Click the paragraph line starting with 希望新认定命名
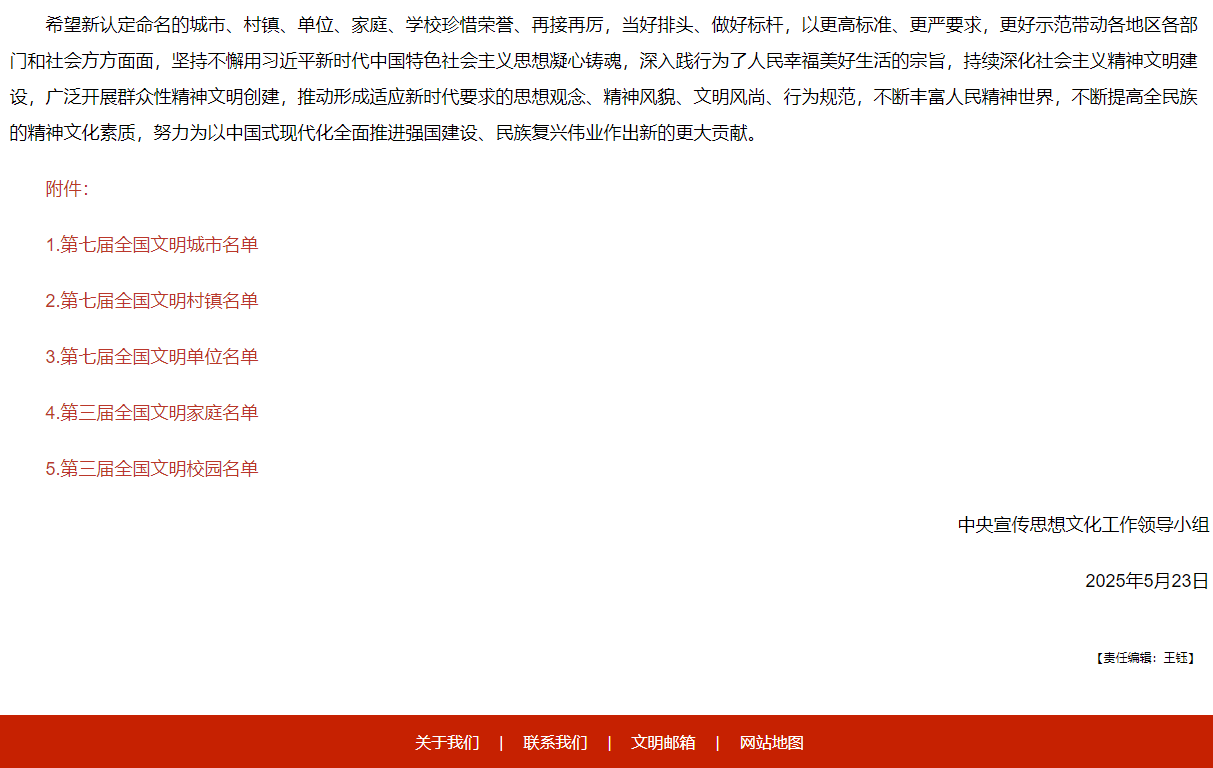The image size is (1213, 768). coord(620,25)
